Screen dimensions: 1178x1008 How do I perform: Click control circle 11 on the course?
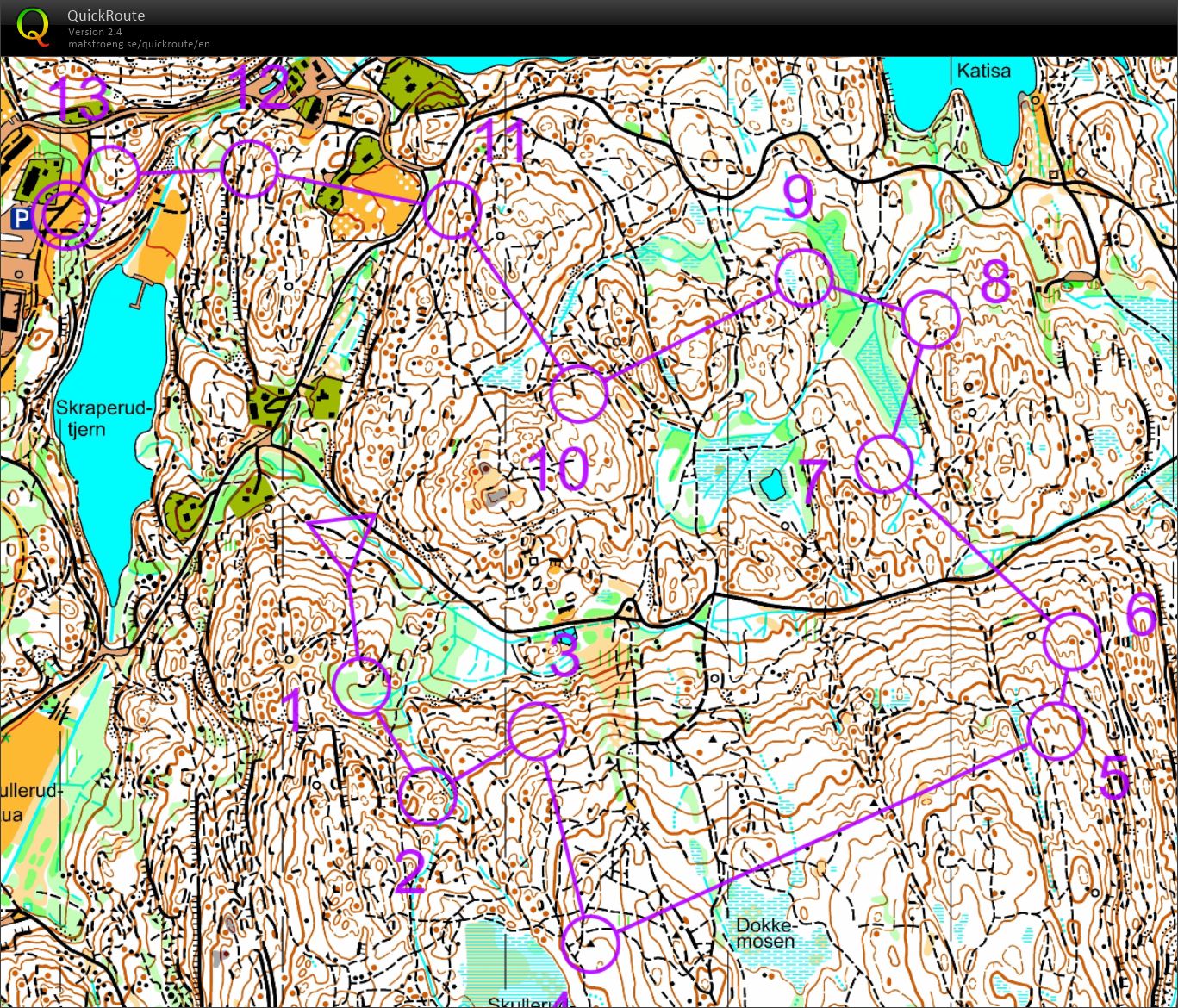(452, 209)
